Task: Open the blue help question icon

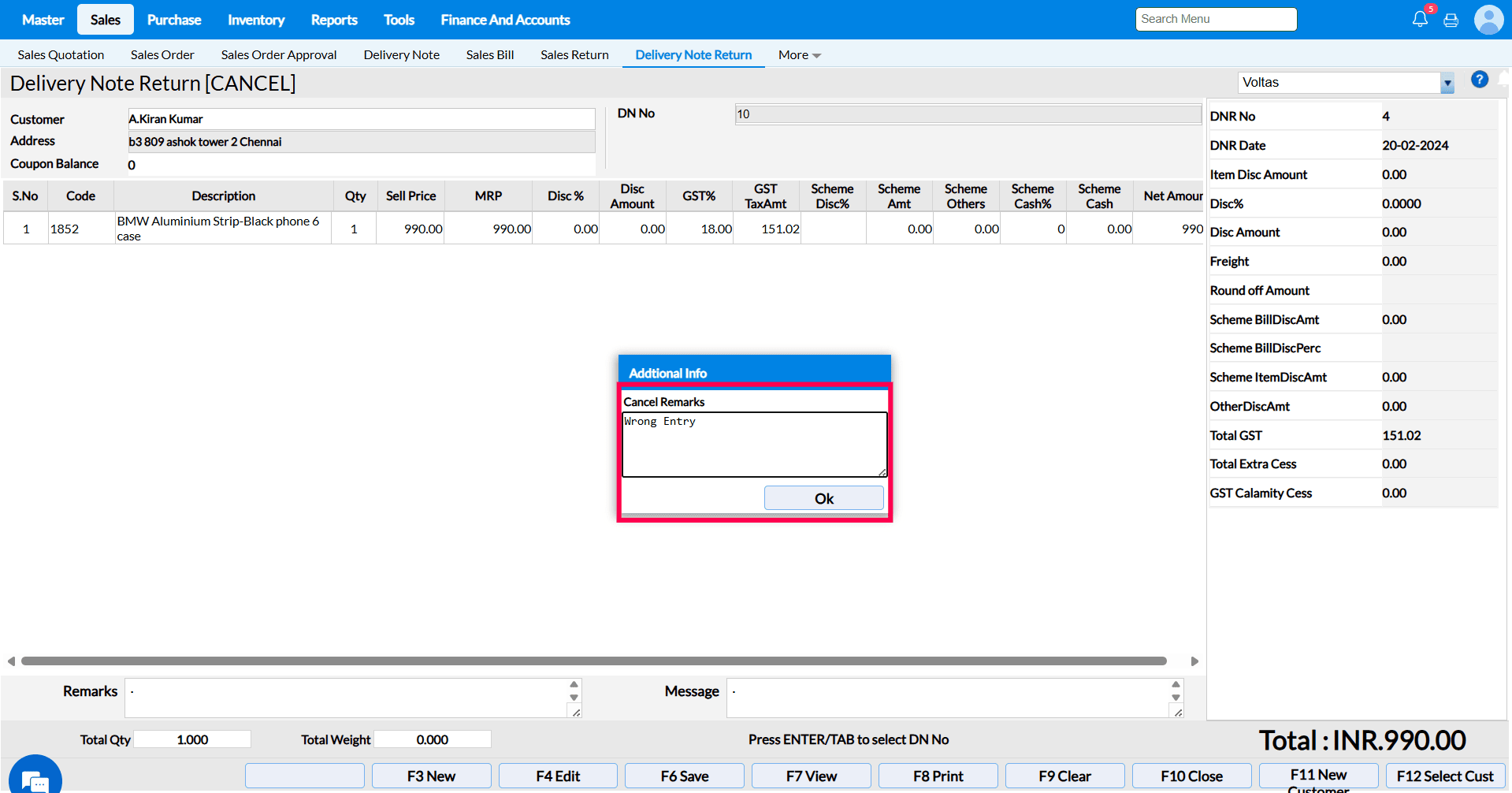Action: (1480, 80)
